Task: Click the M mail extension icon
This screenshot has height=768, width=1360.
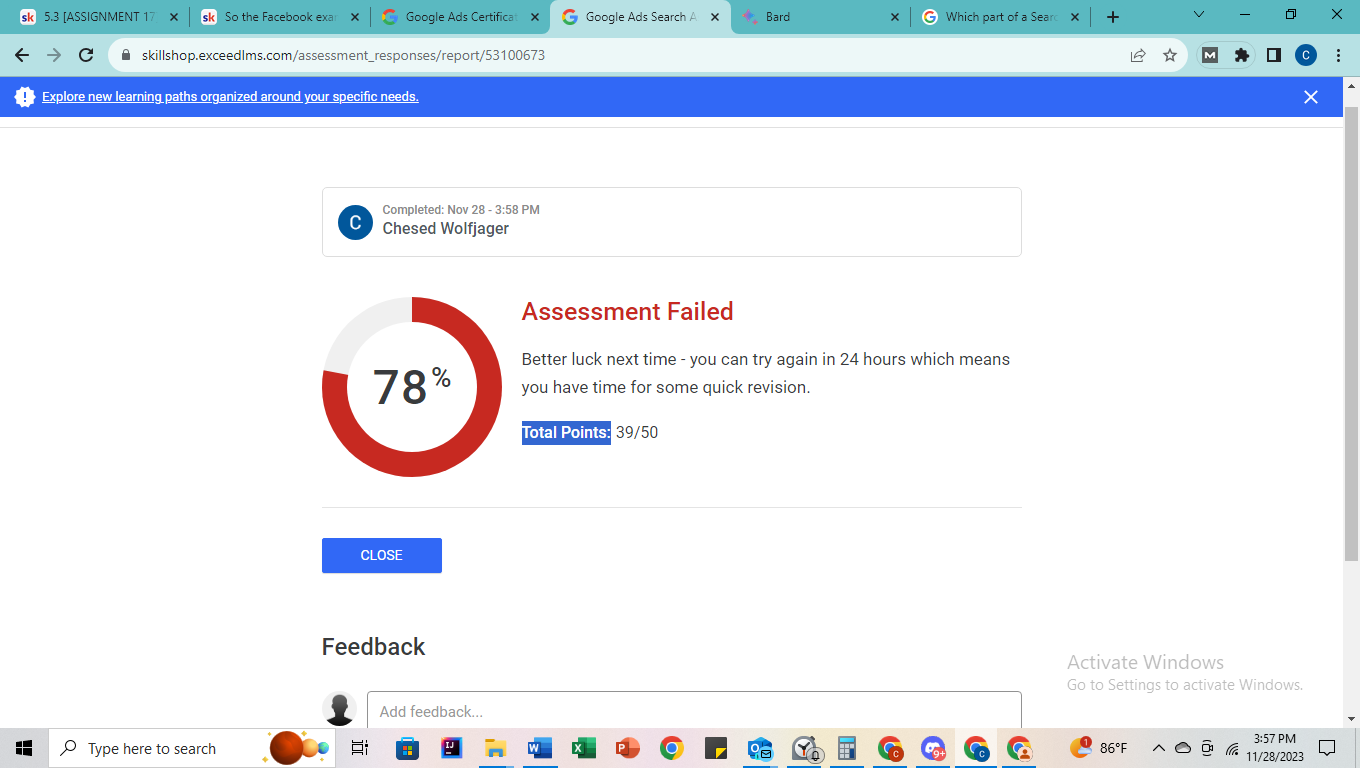Action: [x=1209, y=55]
